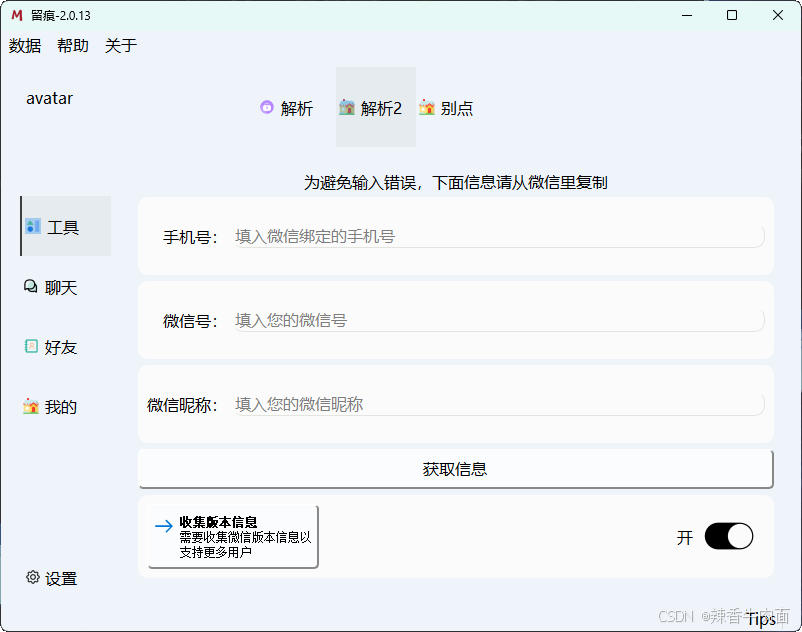
Task: Click the 留痕 app logo icon
Action: 17,15
